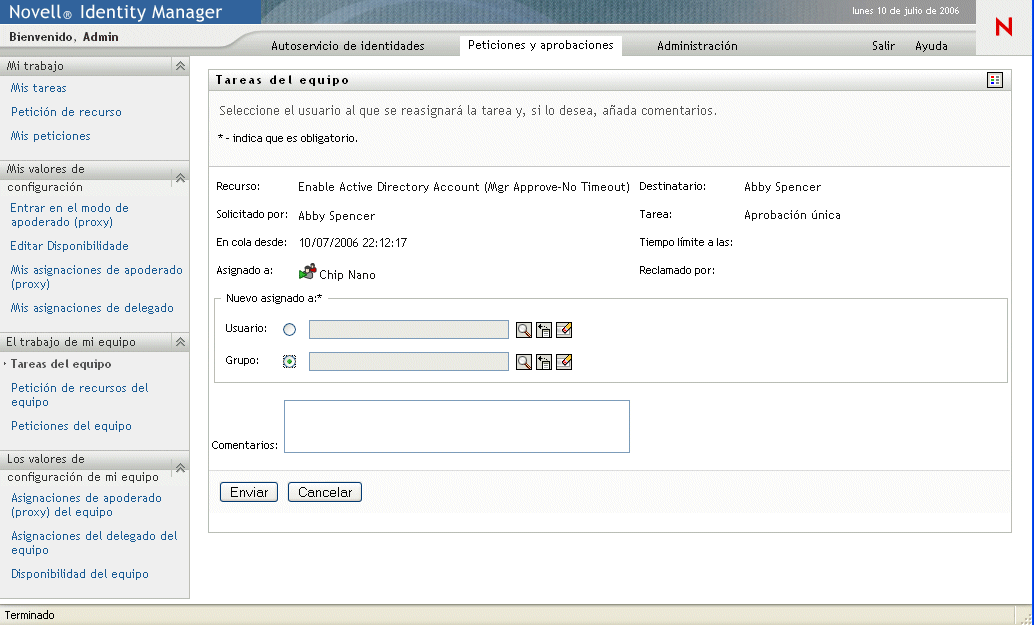Open Petición de recursos del equipo link
1034x625 pixels.
click(79, 395)
